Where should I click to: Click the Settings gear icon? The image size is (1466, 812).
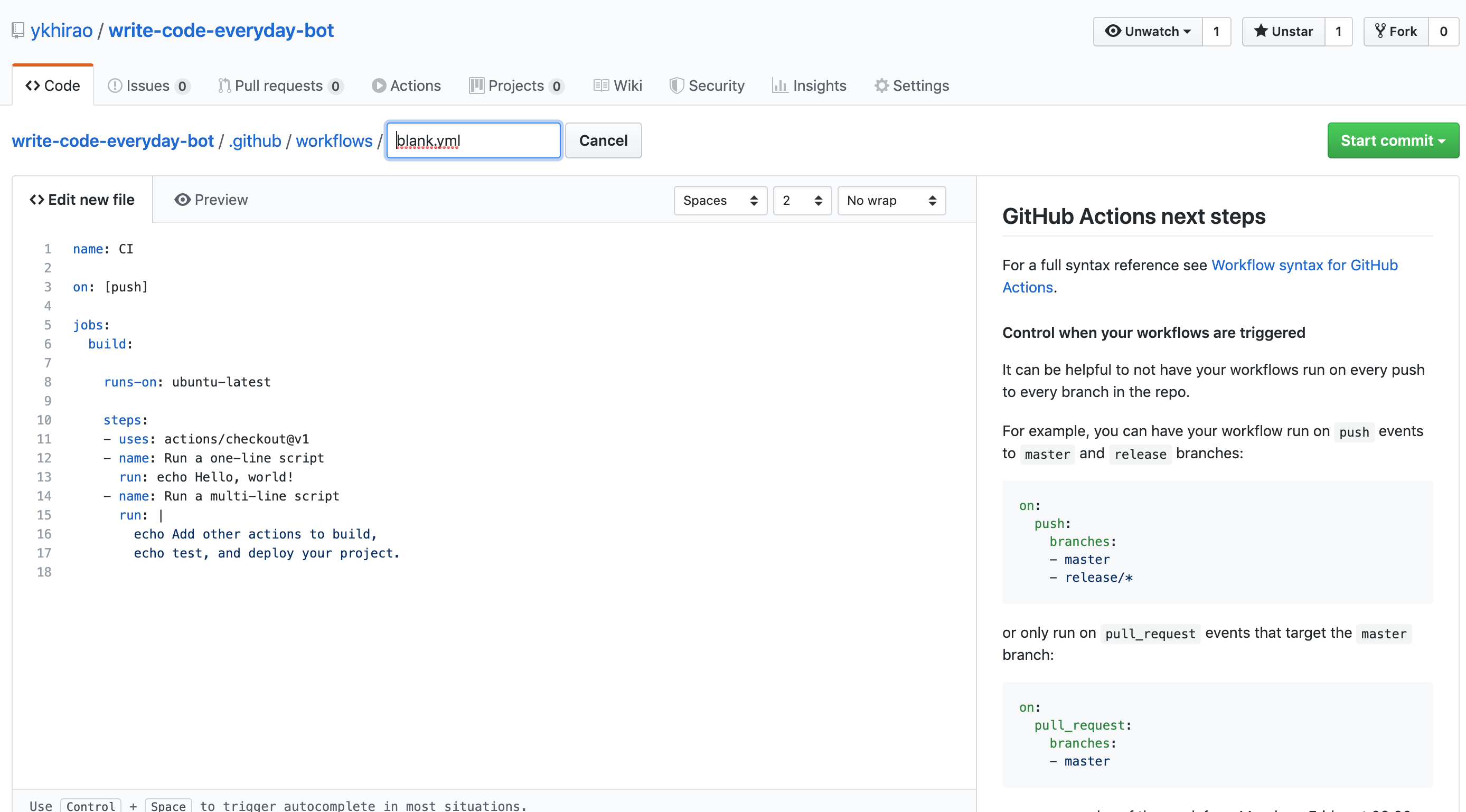point(881,86)
